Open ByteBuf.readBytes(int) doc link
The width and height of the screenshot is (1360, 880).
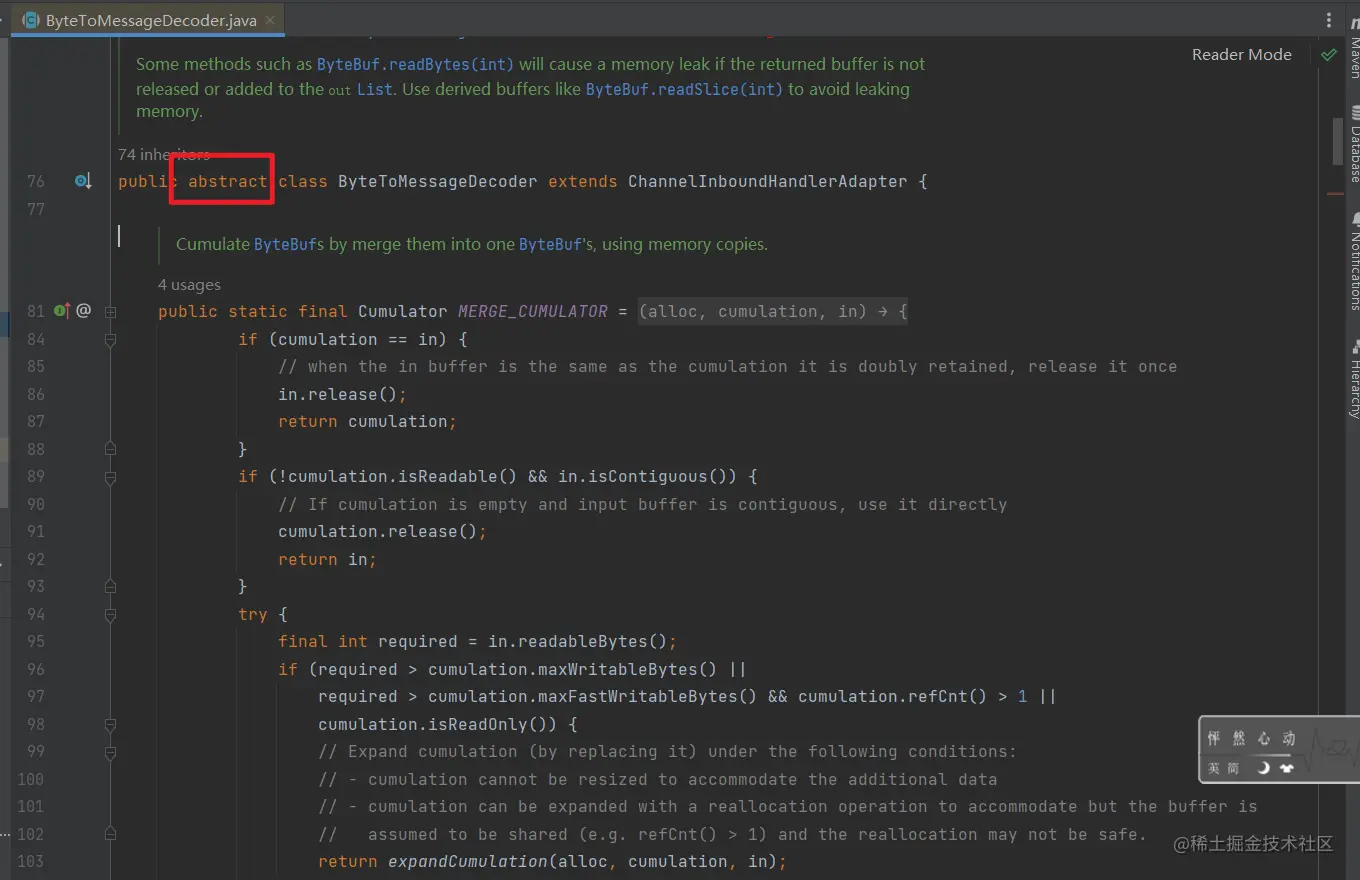point(415,64)
